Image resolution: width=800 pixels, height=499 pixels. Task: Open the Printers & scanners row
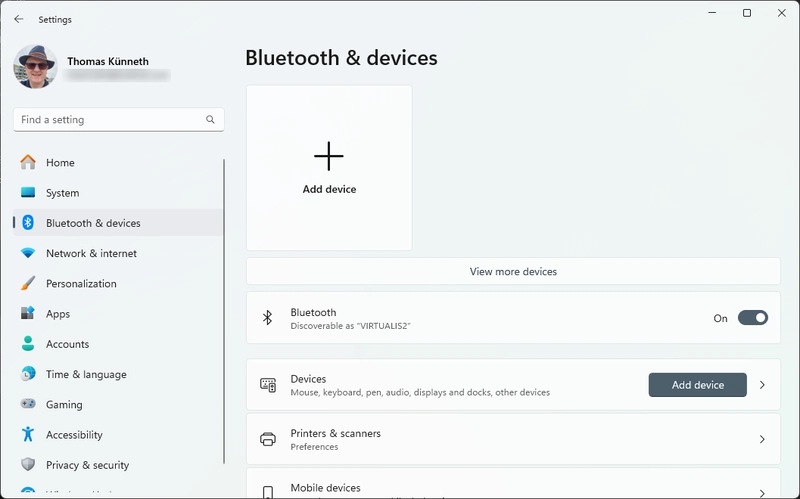click(x=513, y=439)
